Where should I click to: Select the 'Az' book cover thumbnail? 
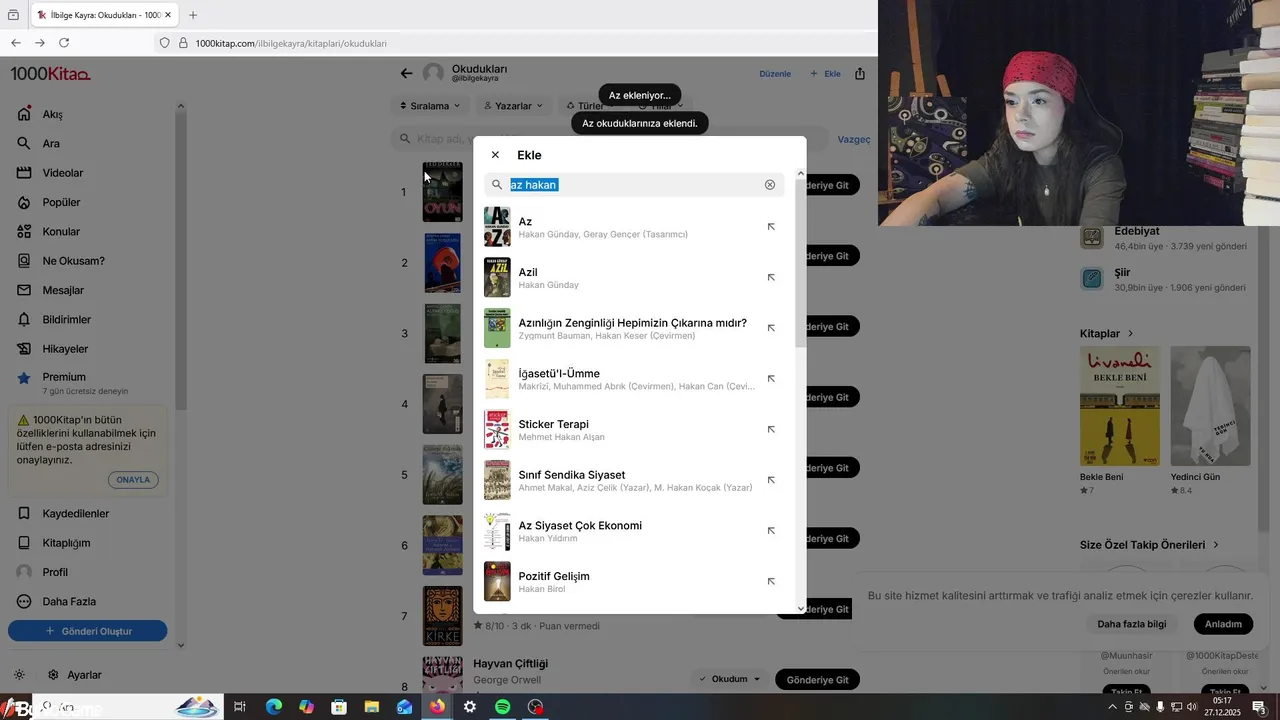pyautogui.click(x=497, y=227)
